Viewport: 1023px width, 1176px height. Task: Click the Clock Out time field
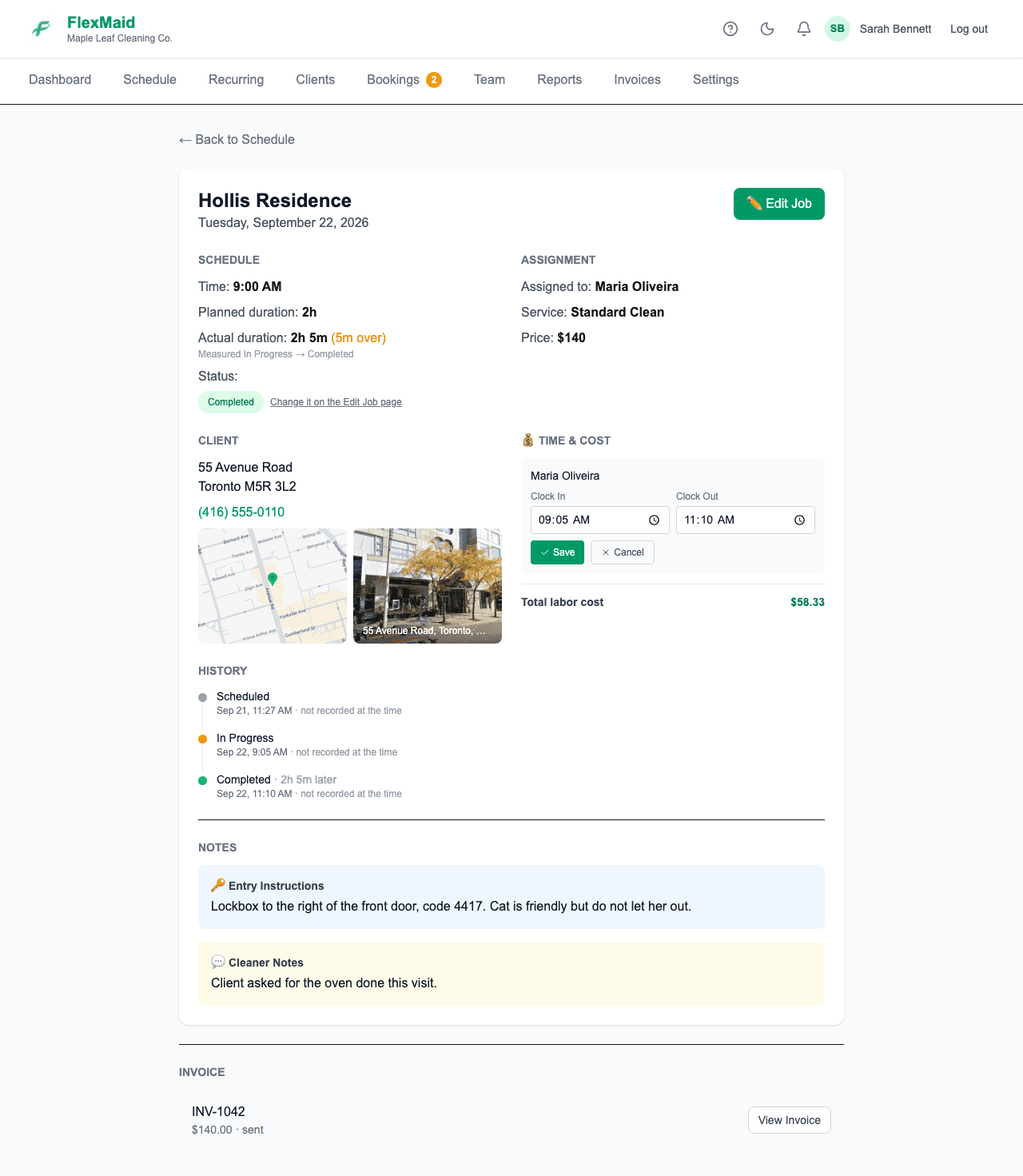pyautogui.click(x=746, y=520)
